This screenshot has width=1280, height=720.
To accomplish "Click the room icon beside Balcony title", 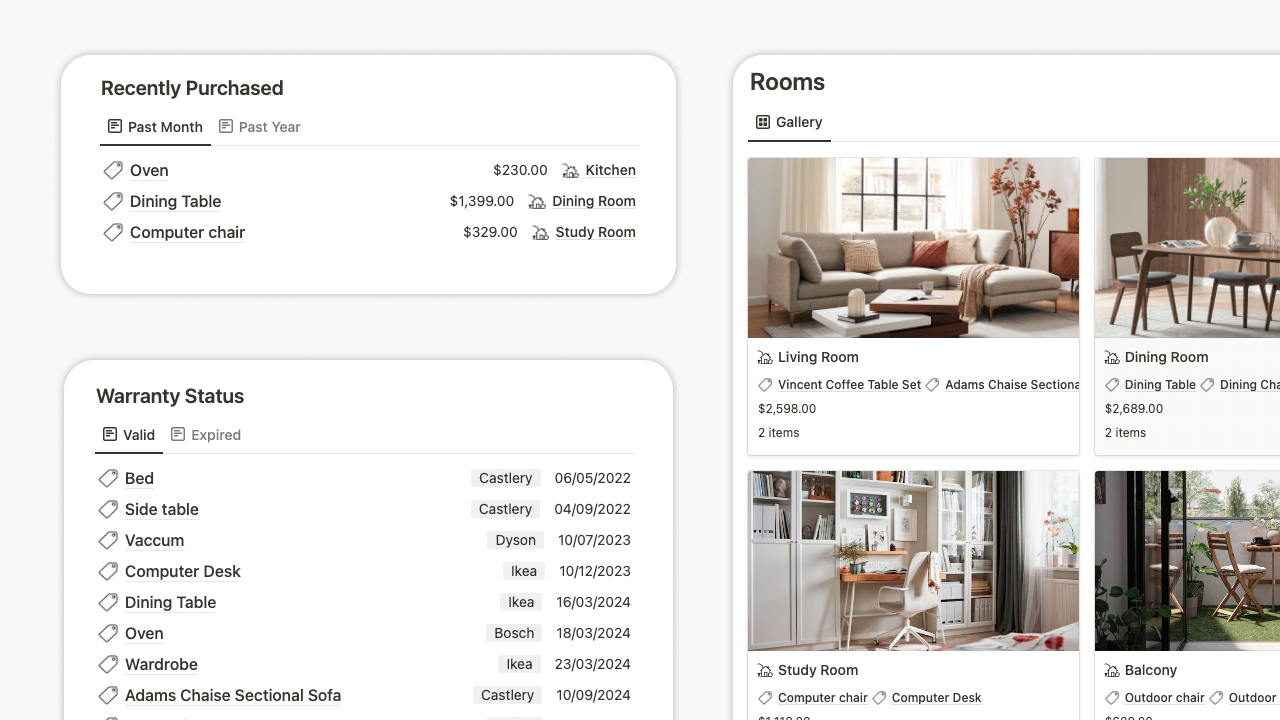I will point(1111,670).
